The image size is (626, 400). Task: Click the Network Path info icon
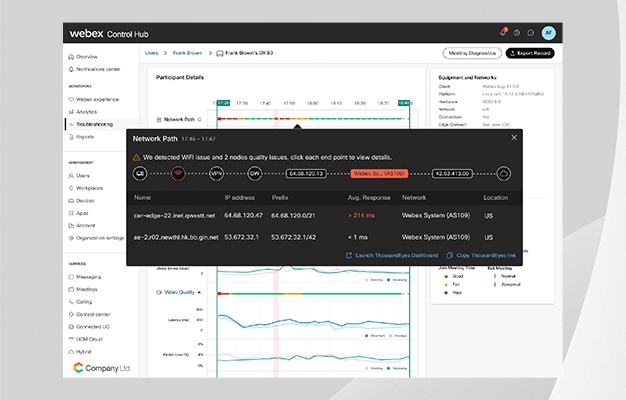[x=200, y=119]
